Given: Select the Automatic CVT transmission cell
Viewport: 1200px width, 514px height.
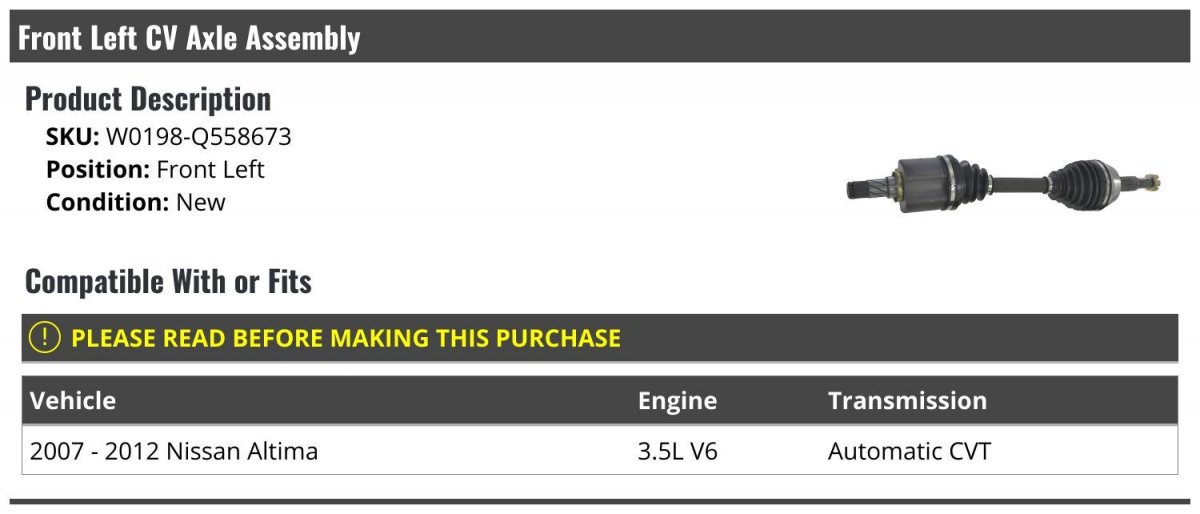Looking at the screenshot, I should [x=909, y=451].
